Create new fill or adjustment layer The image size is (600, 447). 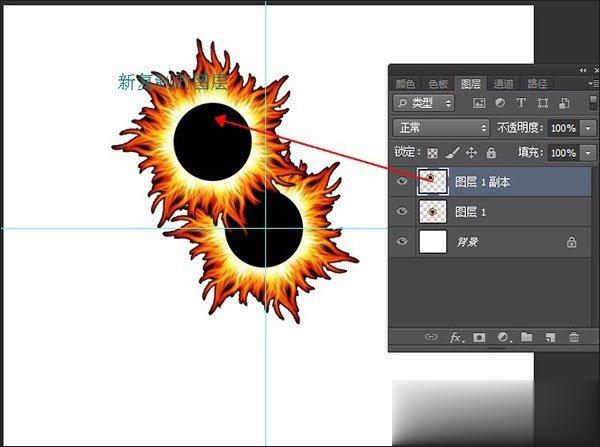pos(504,337)
